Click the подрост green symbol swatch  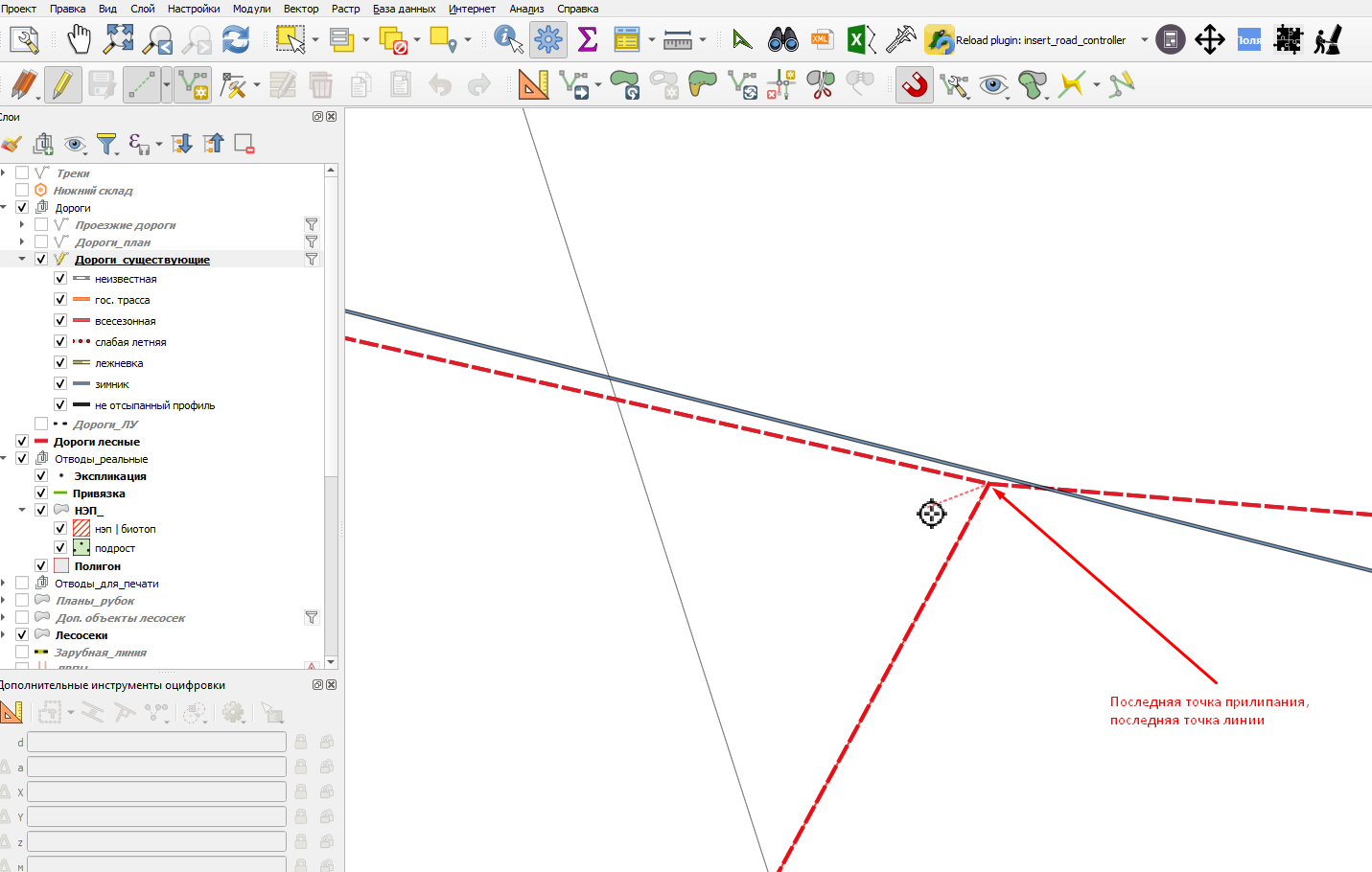[81, 547]
